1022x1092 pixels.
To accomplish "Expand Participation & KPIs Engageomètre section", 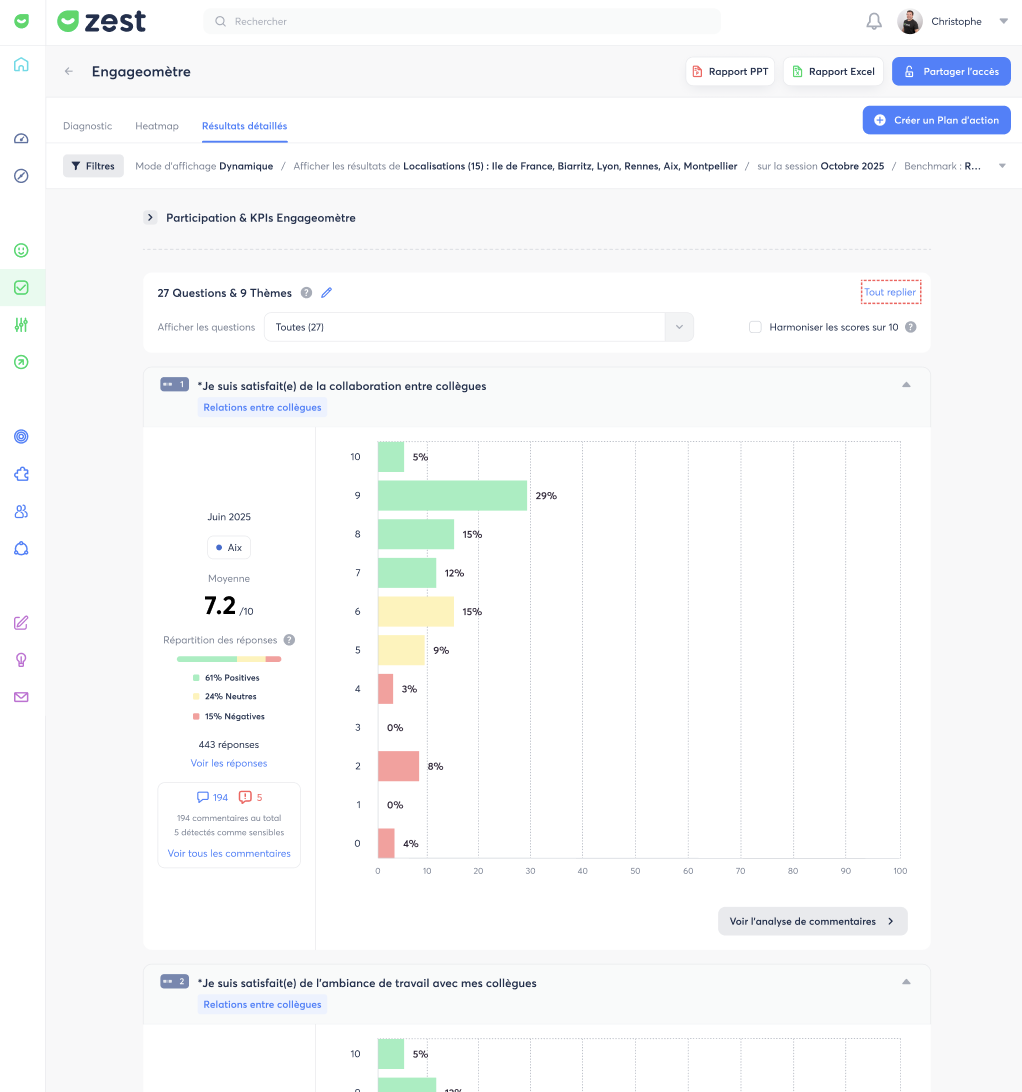I will 150,217.
